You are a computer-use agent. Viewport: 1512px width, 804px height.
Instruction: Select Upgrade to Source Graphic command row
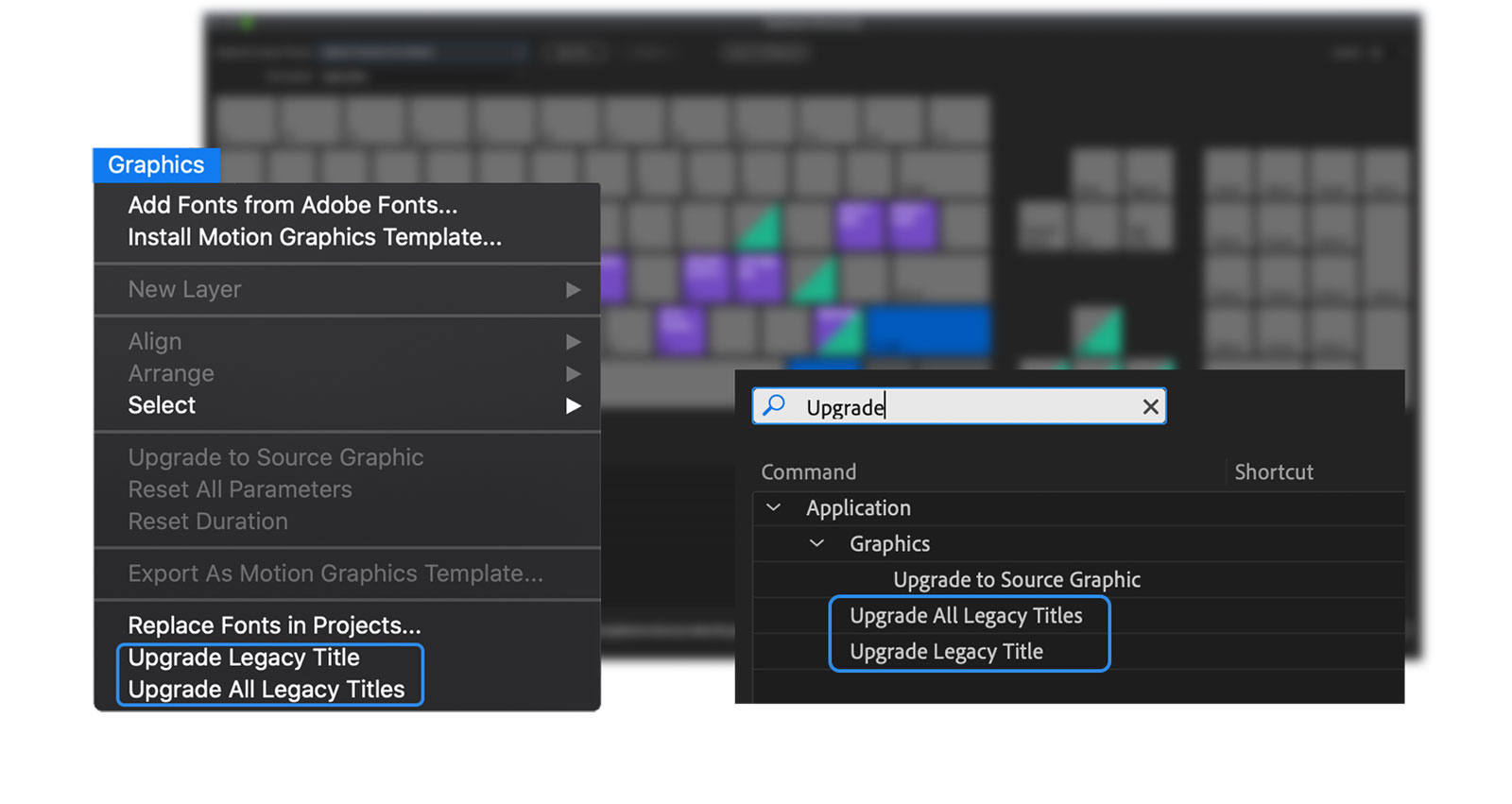tap(1017, 580)
